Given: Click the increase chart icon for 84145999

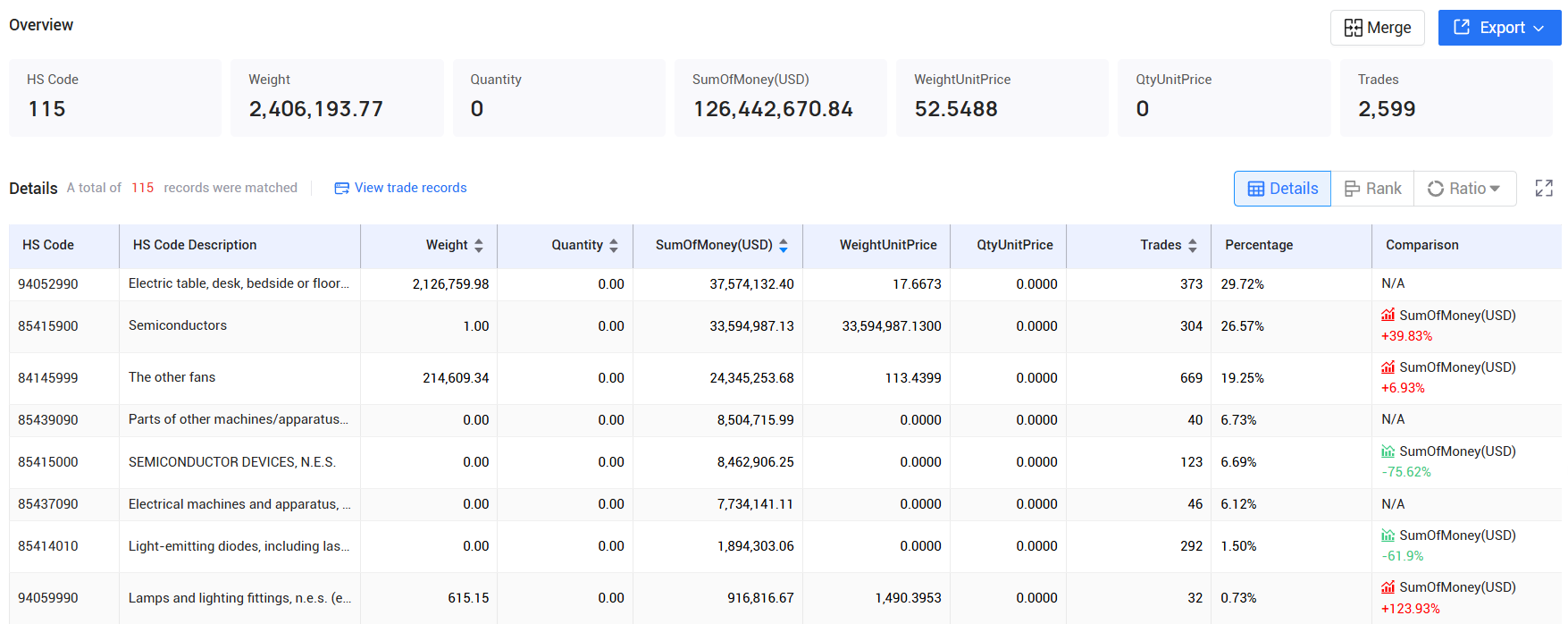Looking at the screenshot, I should click(1388, 367).
